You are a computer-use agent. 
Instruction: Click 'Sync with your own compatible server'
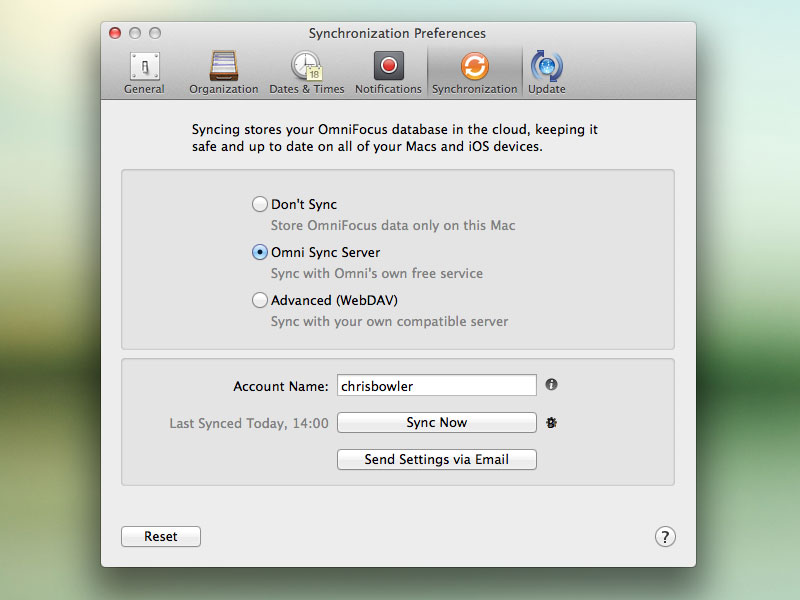(x=389, y=321)
